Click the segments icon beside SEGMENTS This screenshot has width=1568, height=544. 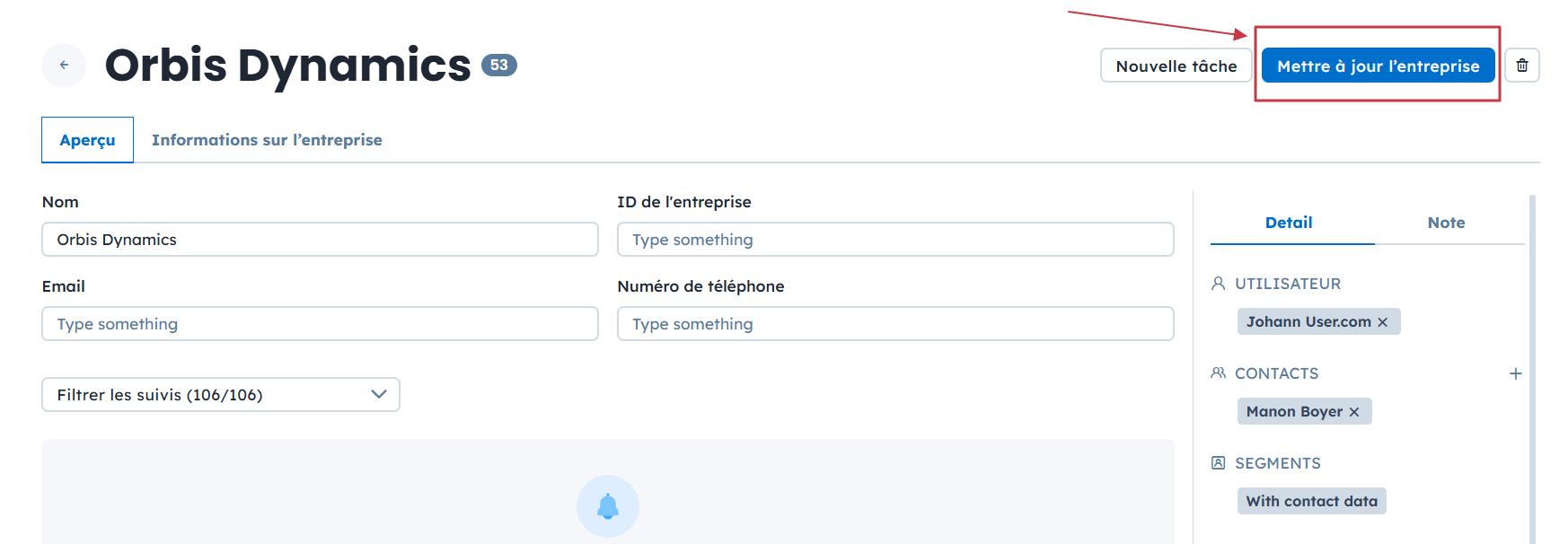[1219, 463]
